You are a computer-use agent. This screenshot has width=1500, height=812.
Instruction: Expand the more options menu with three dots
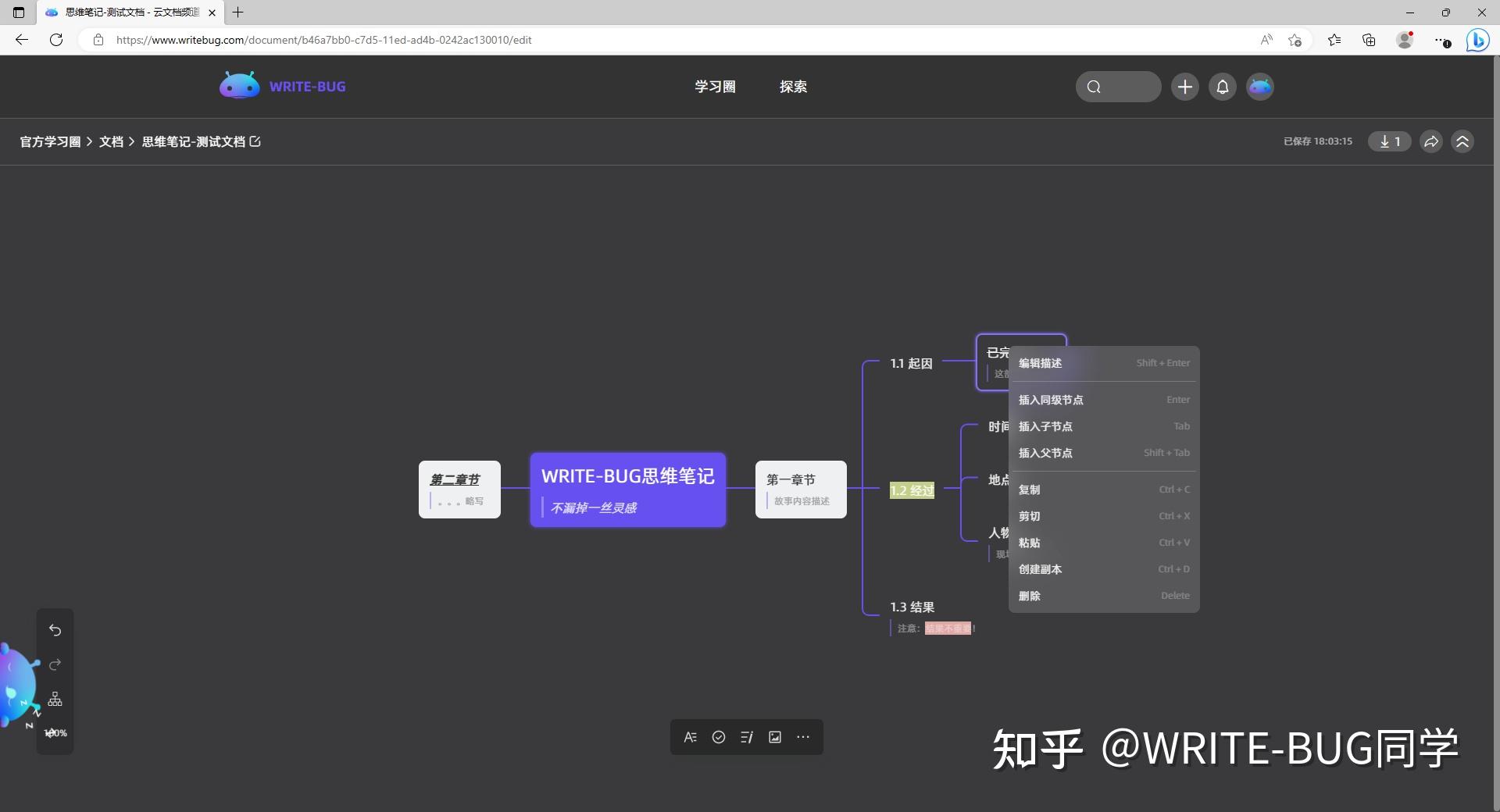(804, 737)
